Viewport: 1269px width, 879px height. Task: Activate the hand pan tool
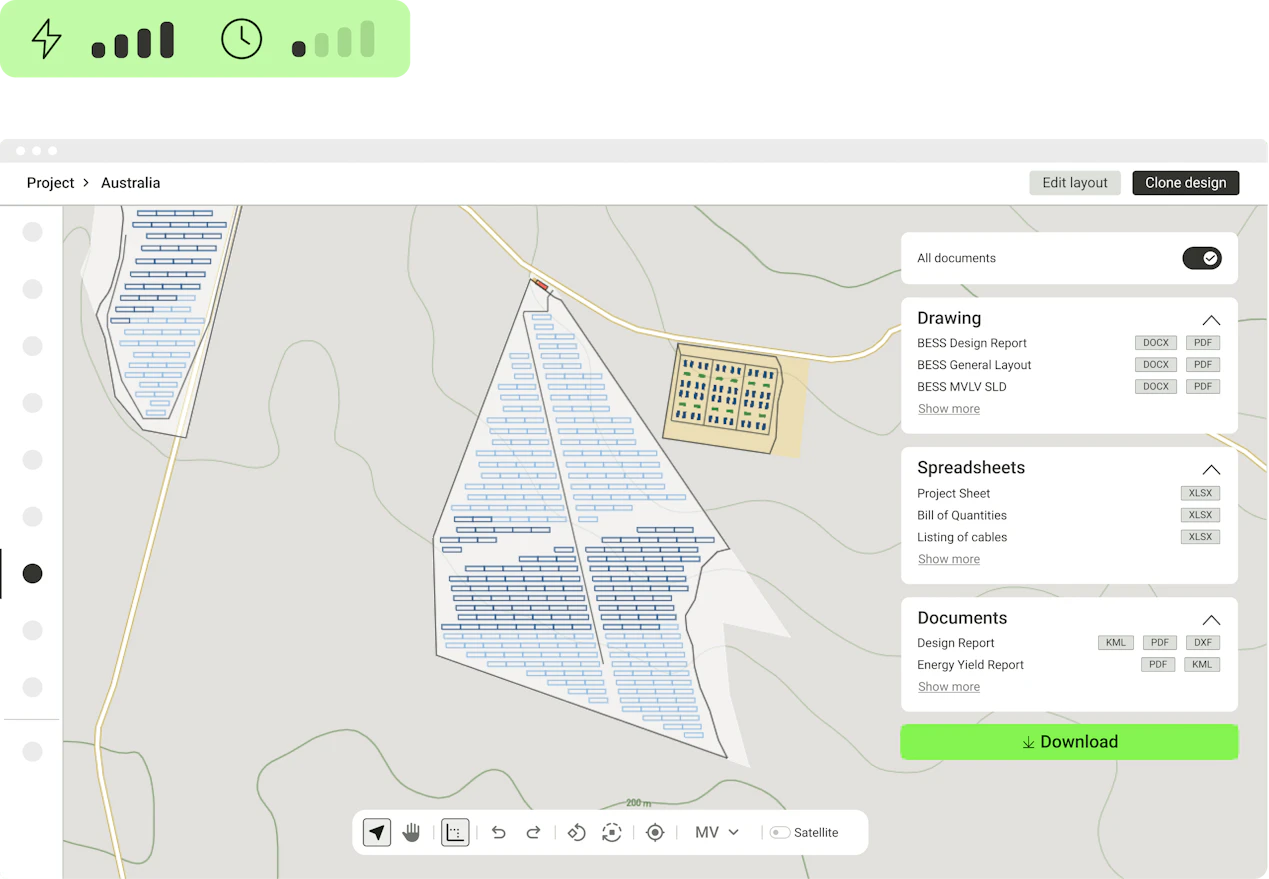411,832
